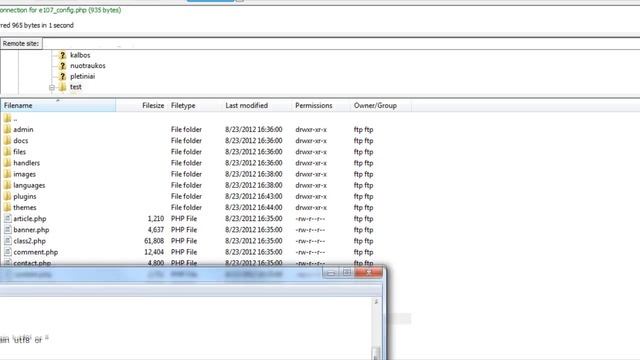Select the nuotraukos tree item
Viewport: 640px width, 360px height.
(x=88, y=66)
